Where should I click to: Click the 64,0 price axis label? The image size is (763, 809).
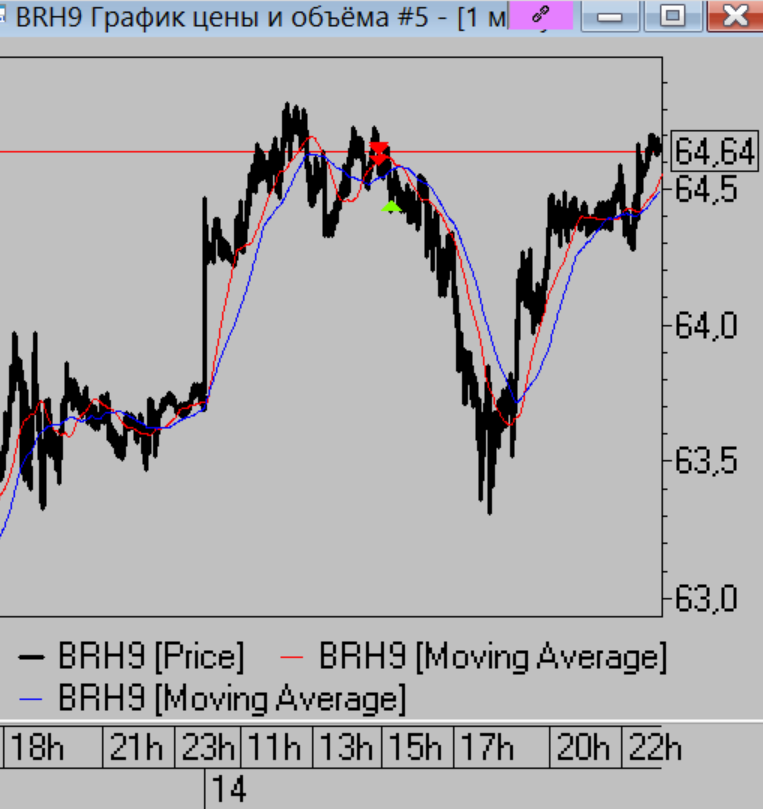[x=705, y=326]
